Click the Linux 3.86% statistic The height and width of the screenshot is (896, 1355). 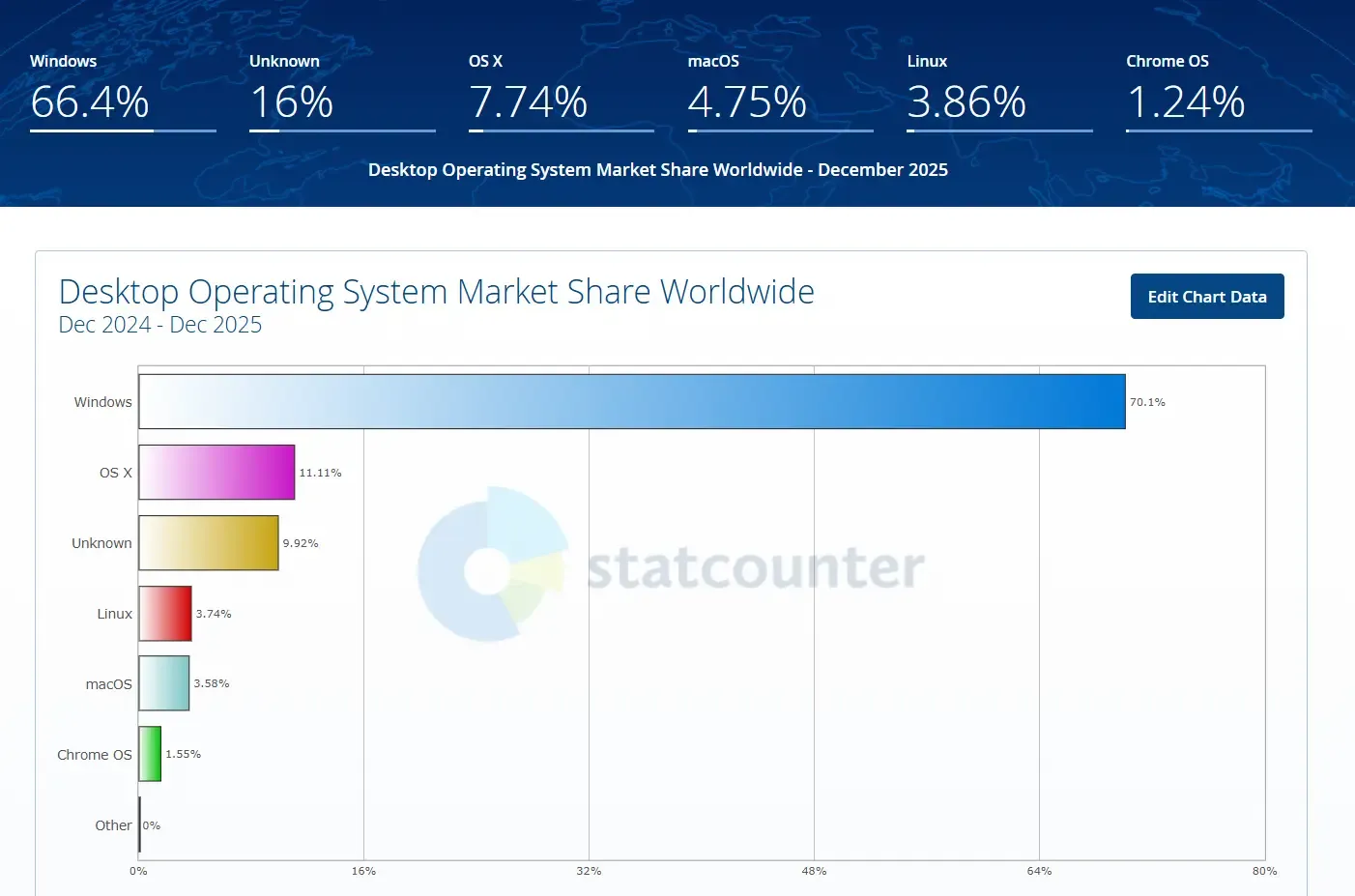966,102
